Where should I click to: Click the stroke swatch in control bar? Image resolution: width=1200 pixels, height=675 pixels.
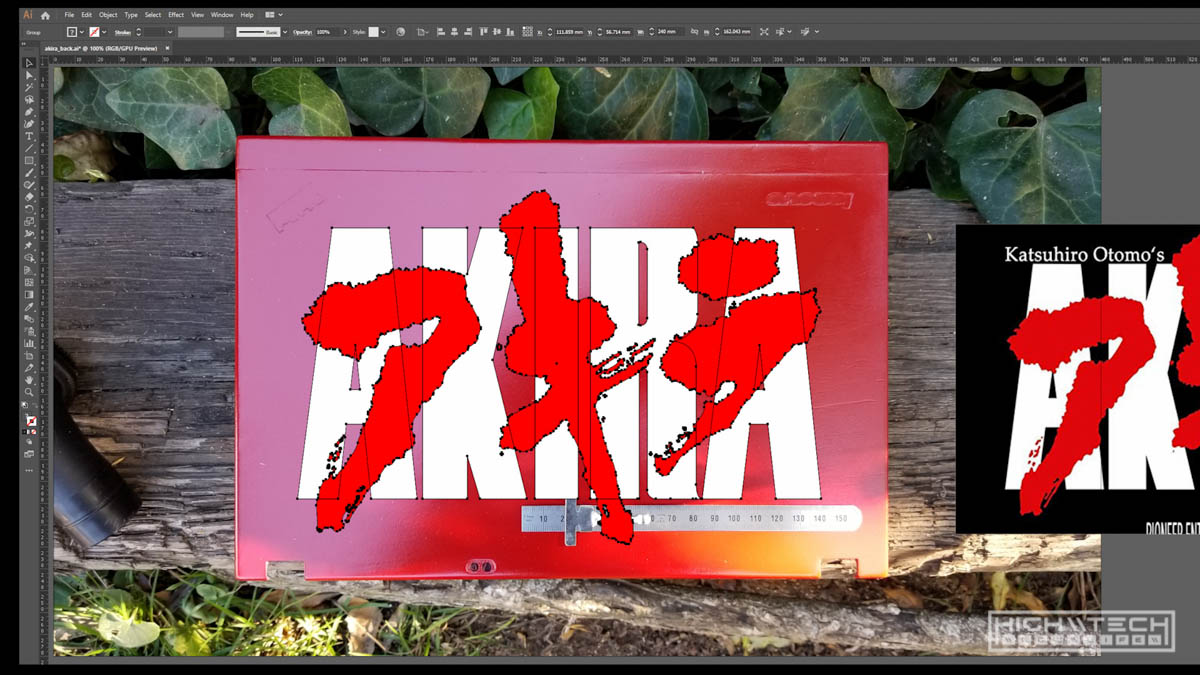[x=95, y=32]
